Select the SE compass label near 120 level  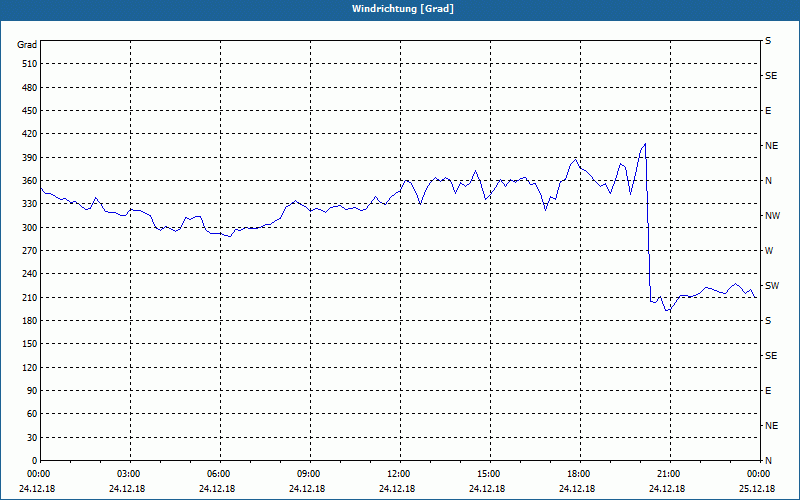[771, 356]
